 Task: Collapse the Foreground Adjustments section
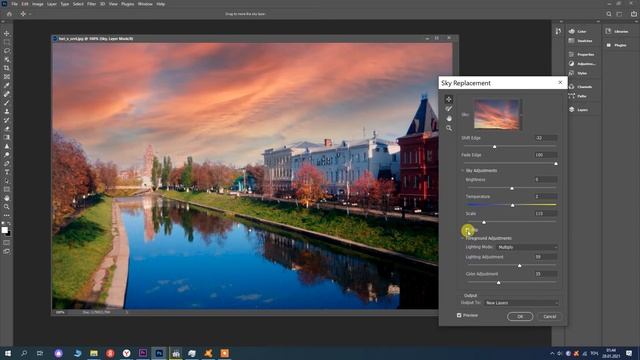462,238
